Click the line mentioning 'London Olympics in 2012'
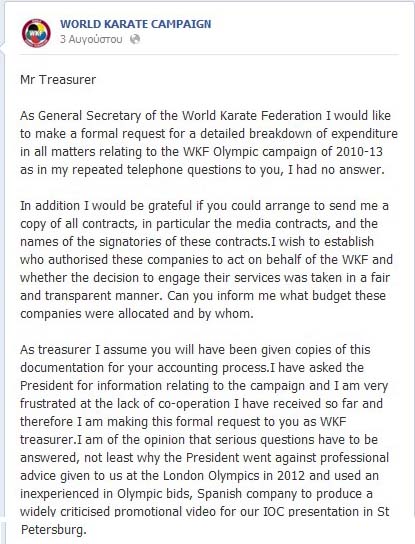This screenshot has width=415, height=544. click(199, 476)
